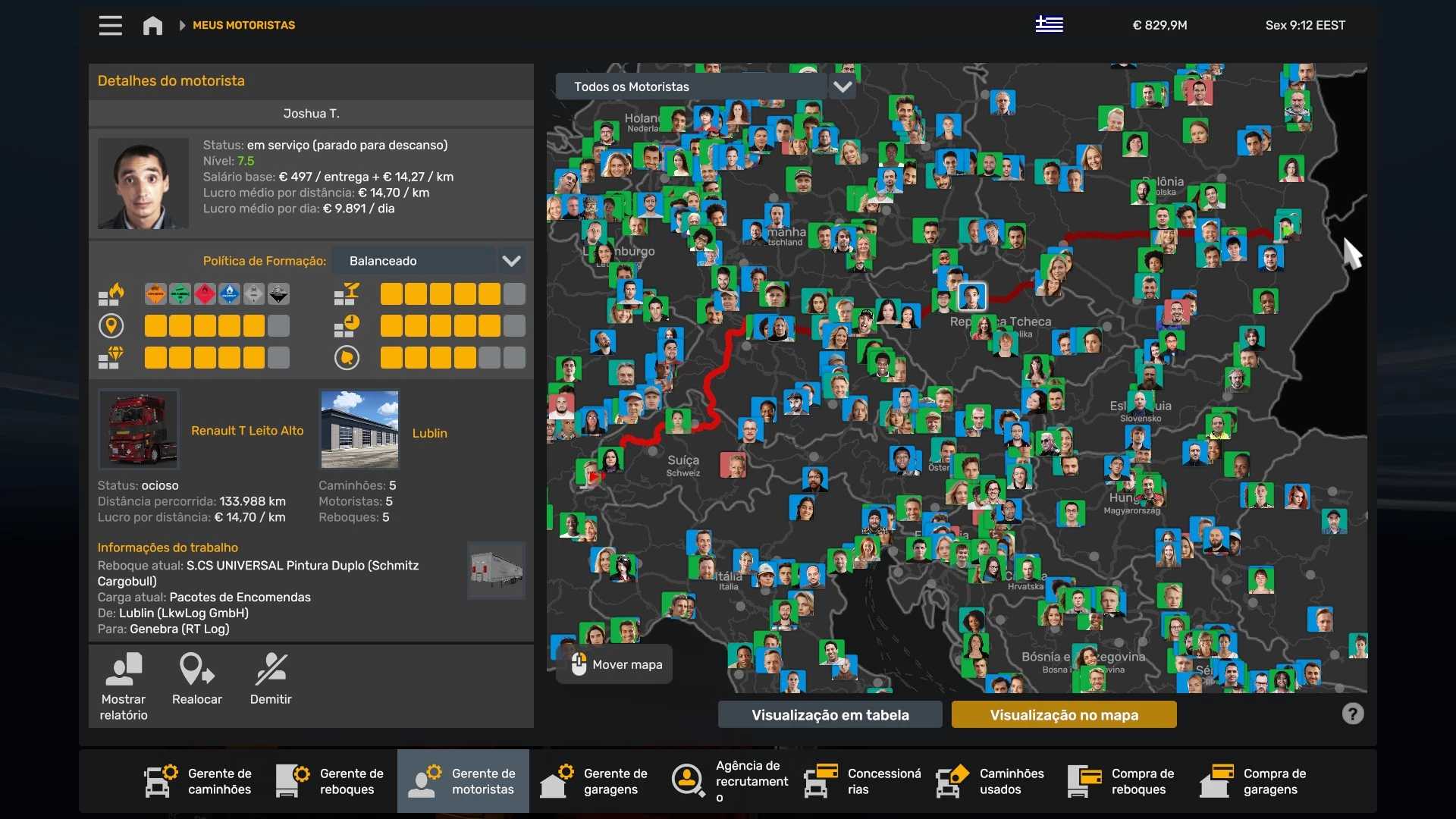Open Gerente de garagens tab
Screen dimensions: 1456x819
pos(595,781)
